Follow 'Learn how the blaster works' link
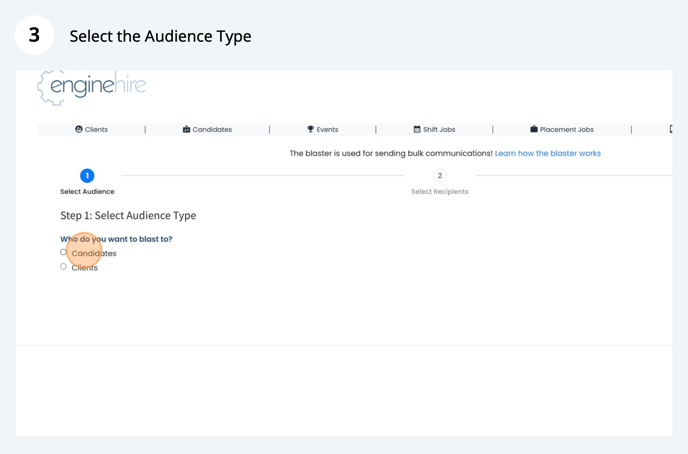The width and height of the screenshot is (688, 454). 548,153
